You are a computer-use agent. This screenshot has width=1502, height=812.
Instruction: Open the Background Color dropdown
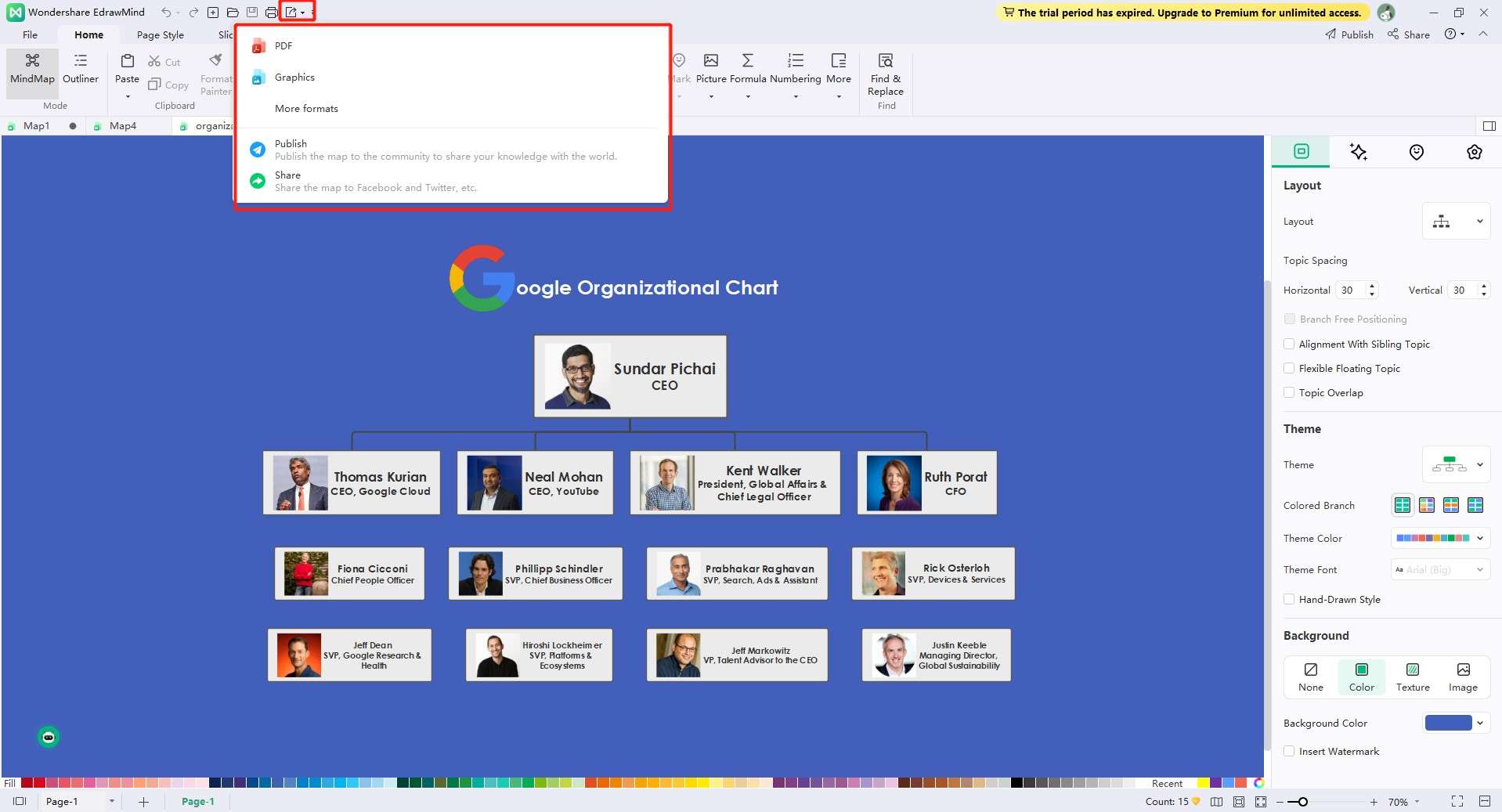tap(1456, 723)
